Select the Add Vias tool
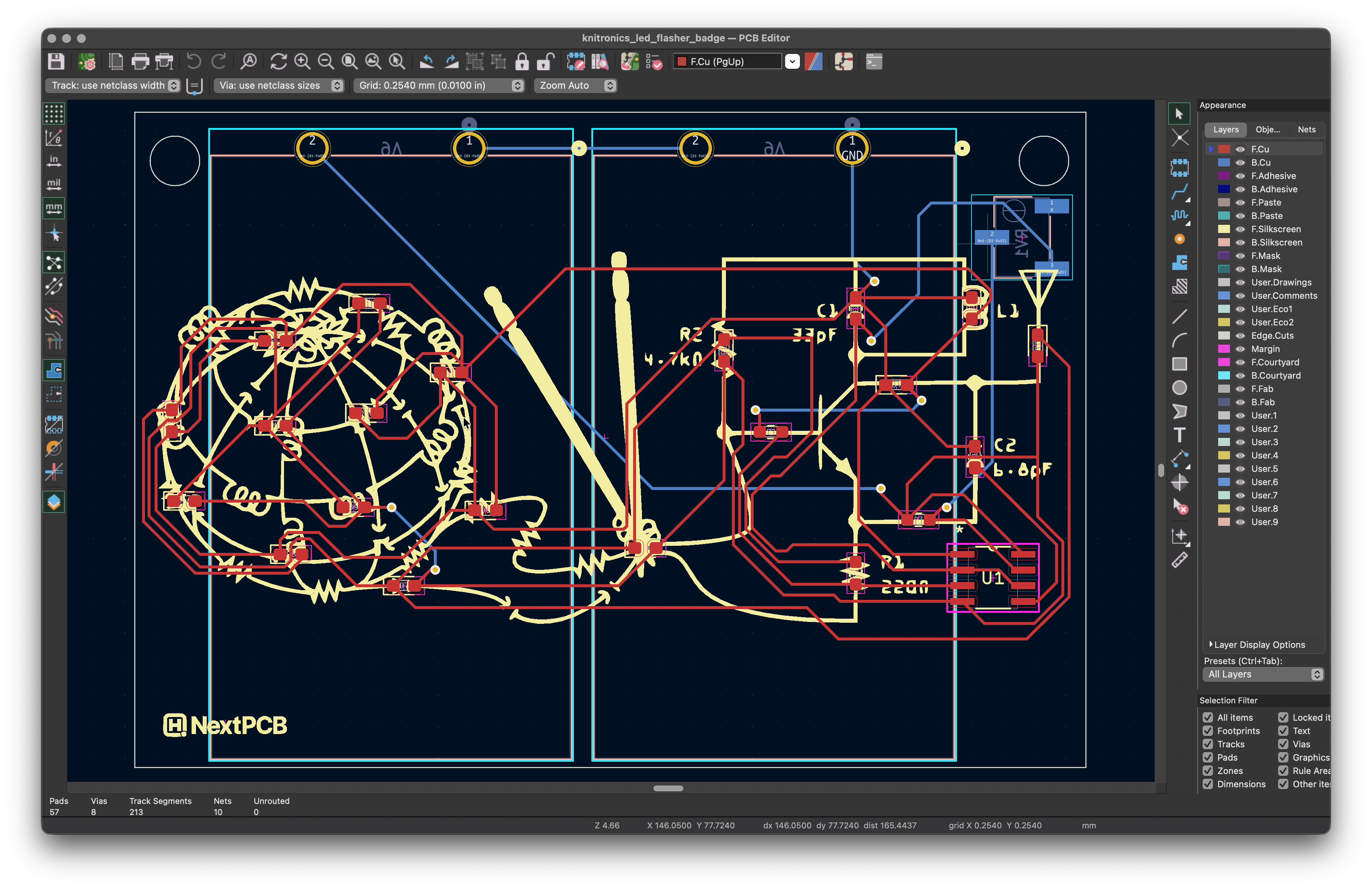Screen dimensions: 1372x889 coord(1179,239)
